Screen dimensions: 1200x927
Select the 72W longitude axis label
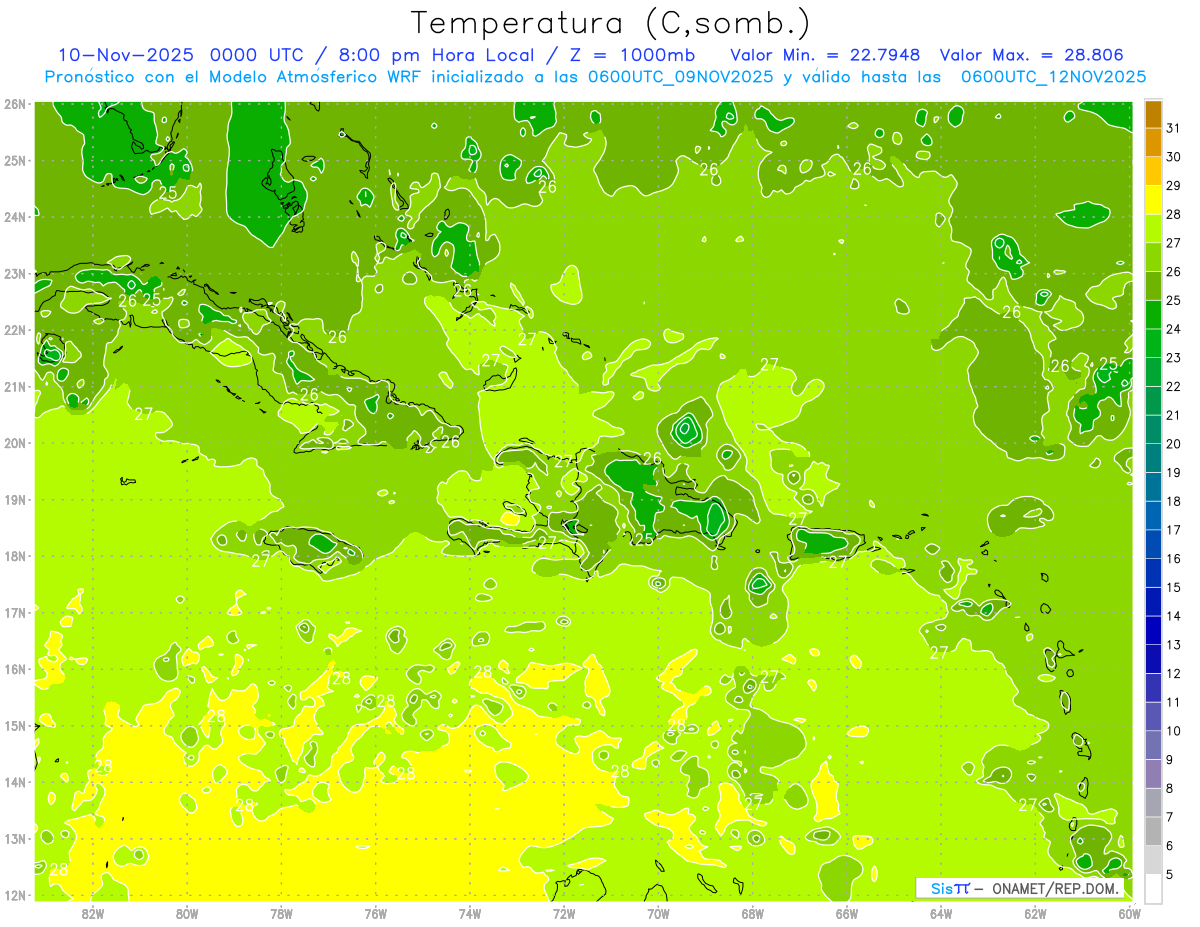click(x=564, y=913)
